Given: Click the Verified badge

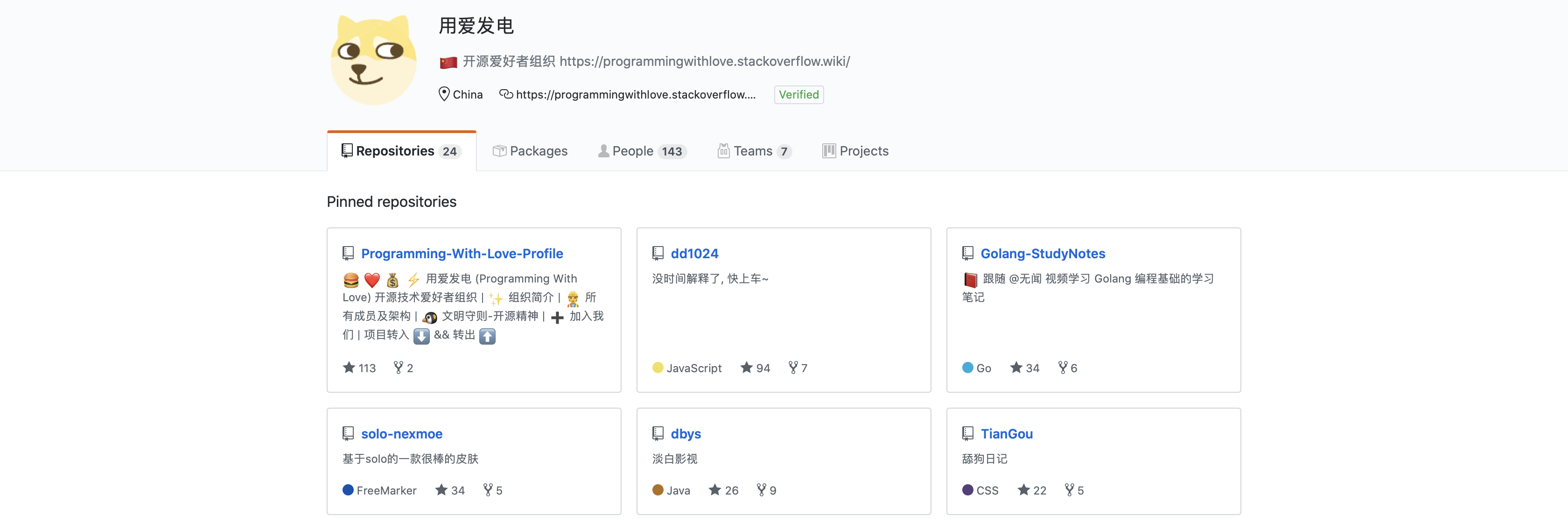Looking at the screenshot, I should (798, 94).
